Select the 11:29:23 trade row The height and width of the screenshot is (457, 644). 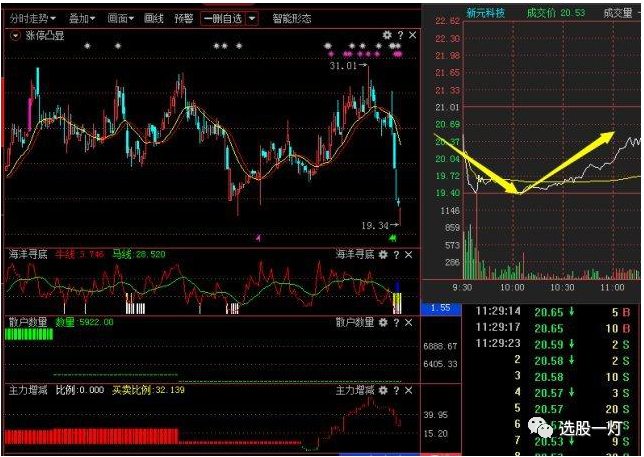point(552,344)
